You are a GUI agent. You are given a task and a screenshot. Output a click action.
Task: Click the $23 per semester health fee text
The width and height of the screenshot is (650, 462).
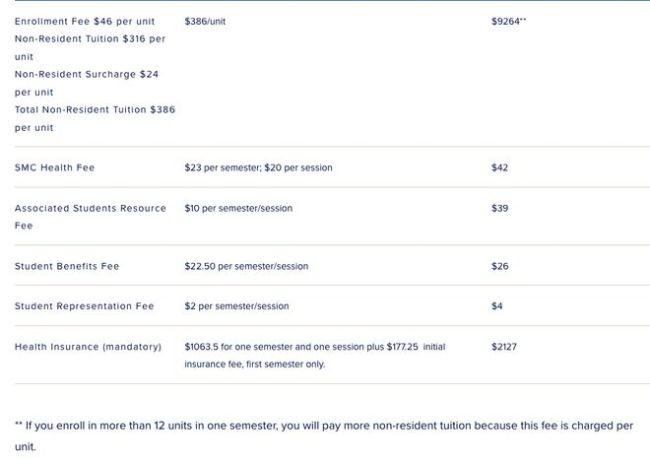pos(258,168)
